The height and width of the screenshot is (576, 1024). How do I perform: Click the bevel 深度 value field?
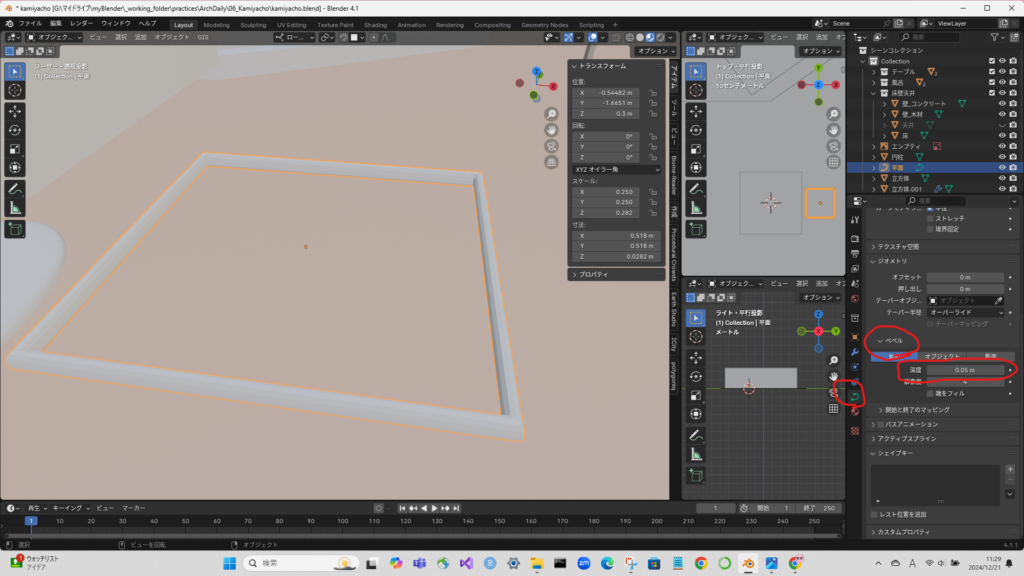tap(964, 370)
